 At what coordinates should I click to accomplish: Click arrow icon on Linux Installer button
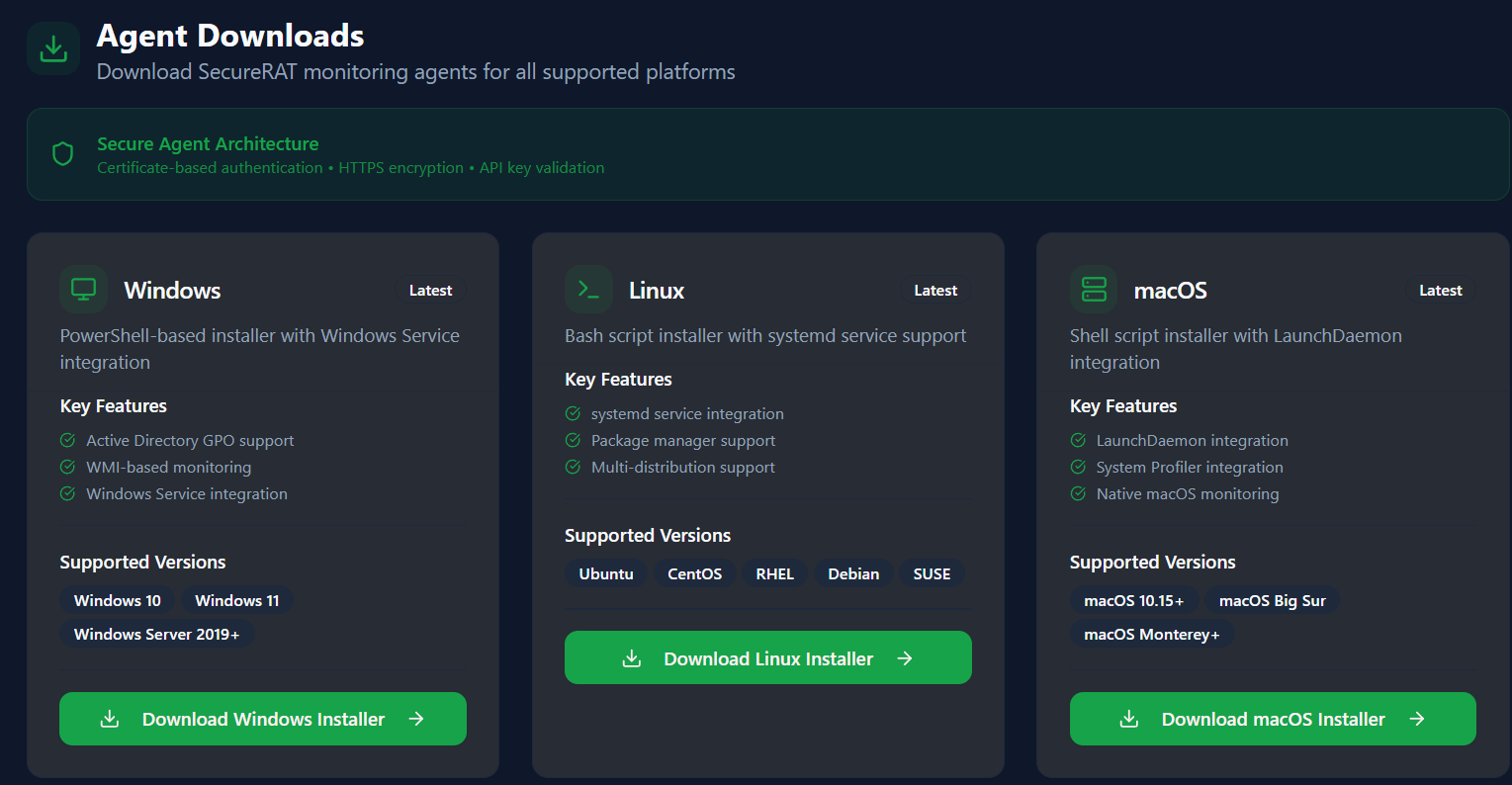[x=905, y=658]
